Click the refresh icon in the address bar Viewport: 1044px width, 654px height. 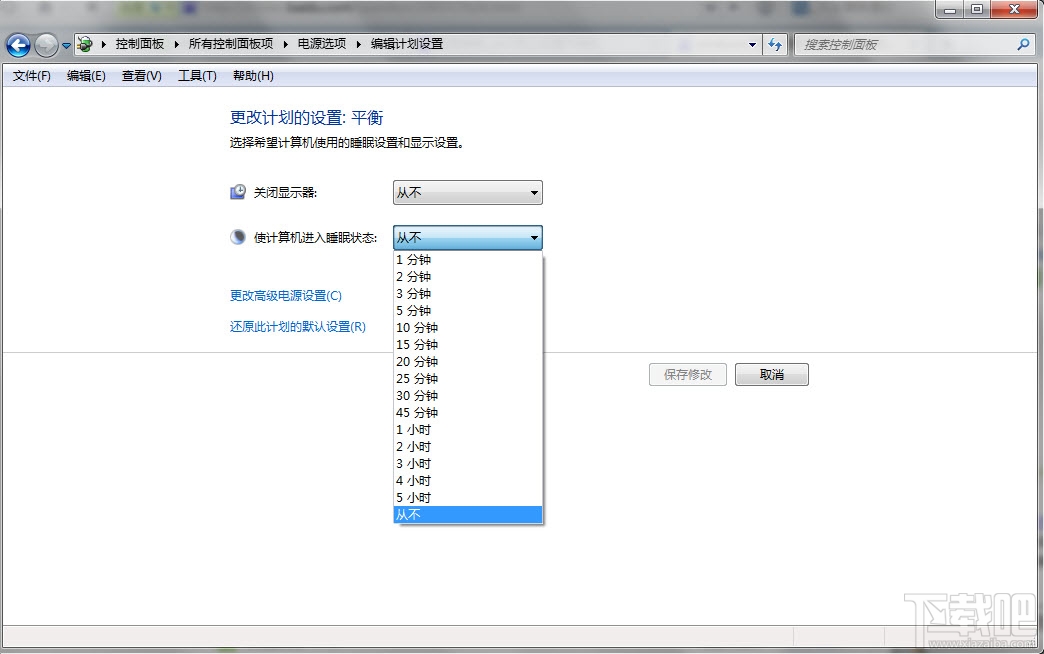click(x=776, y=45)
